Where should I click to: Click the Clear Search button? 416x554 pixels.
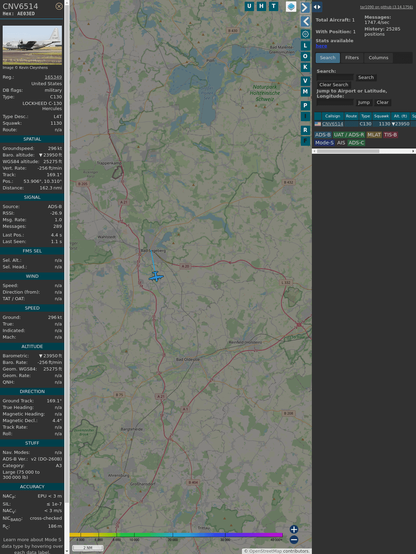pos(334,85)
